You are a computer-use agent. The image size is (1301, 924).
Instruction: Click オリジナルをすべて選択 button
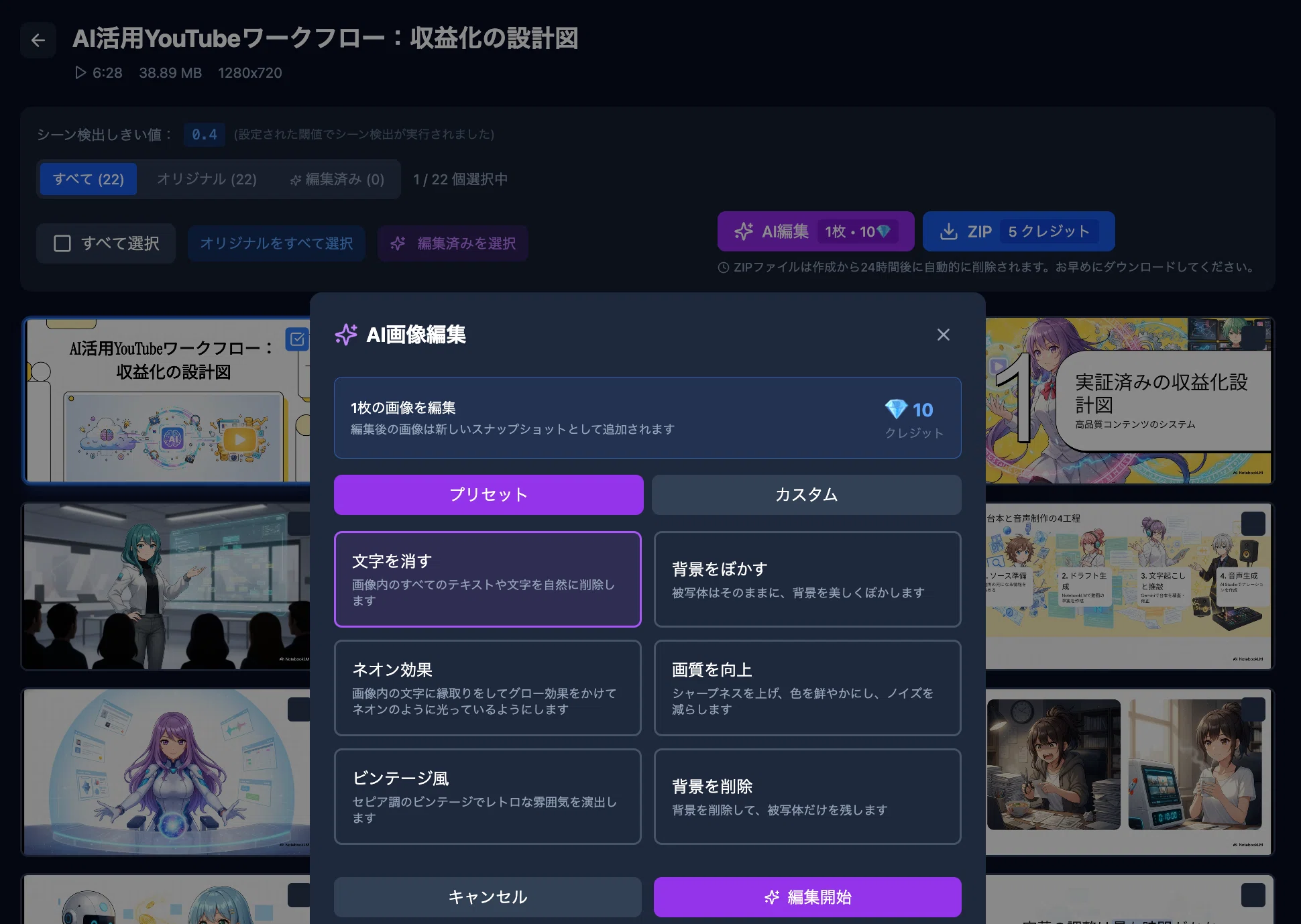pyautogui.click(x=276, y=243)
